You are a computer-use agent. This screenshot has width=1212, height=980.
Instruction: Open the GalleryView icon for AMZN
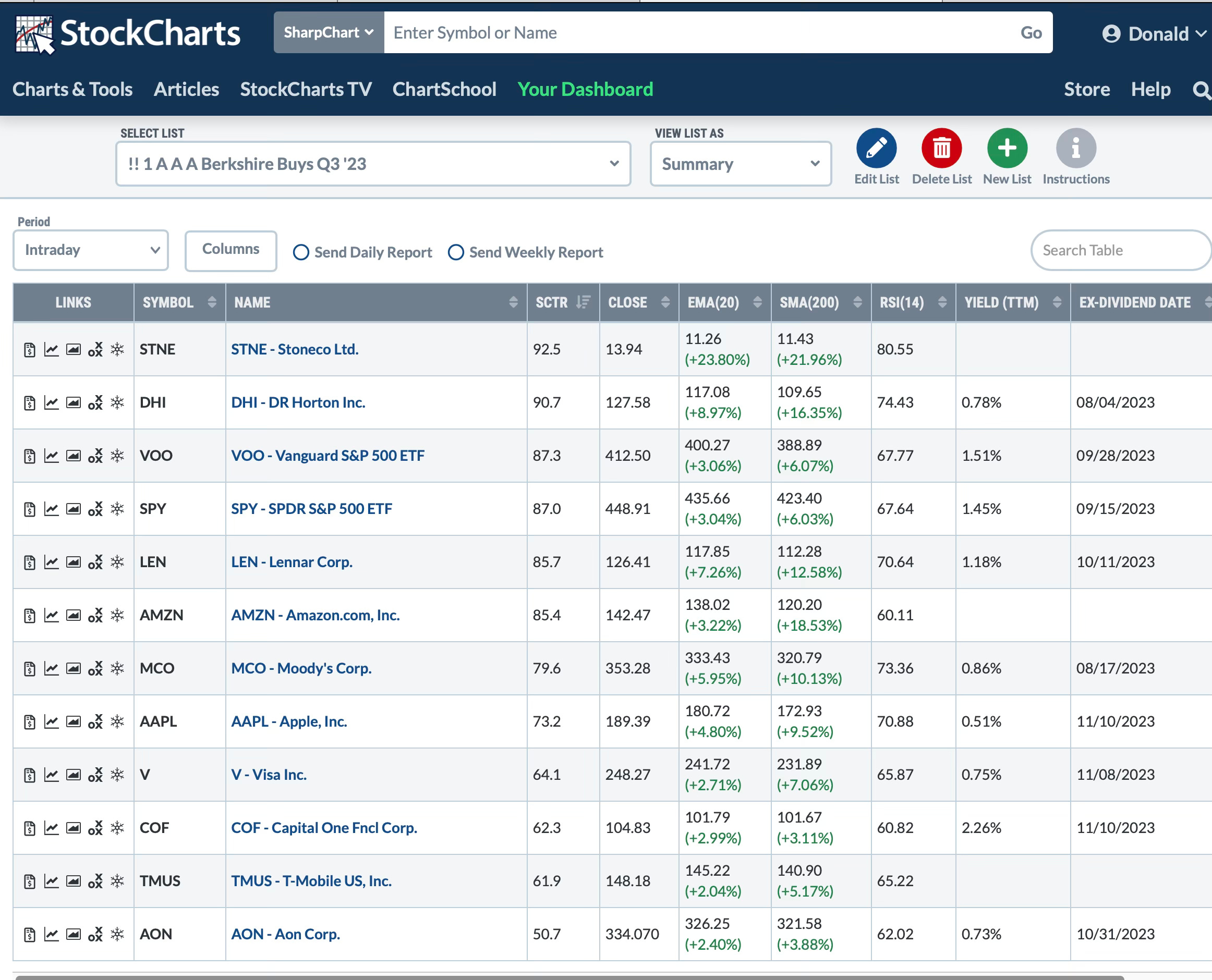74,615
